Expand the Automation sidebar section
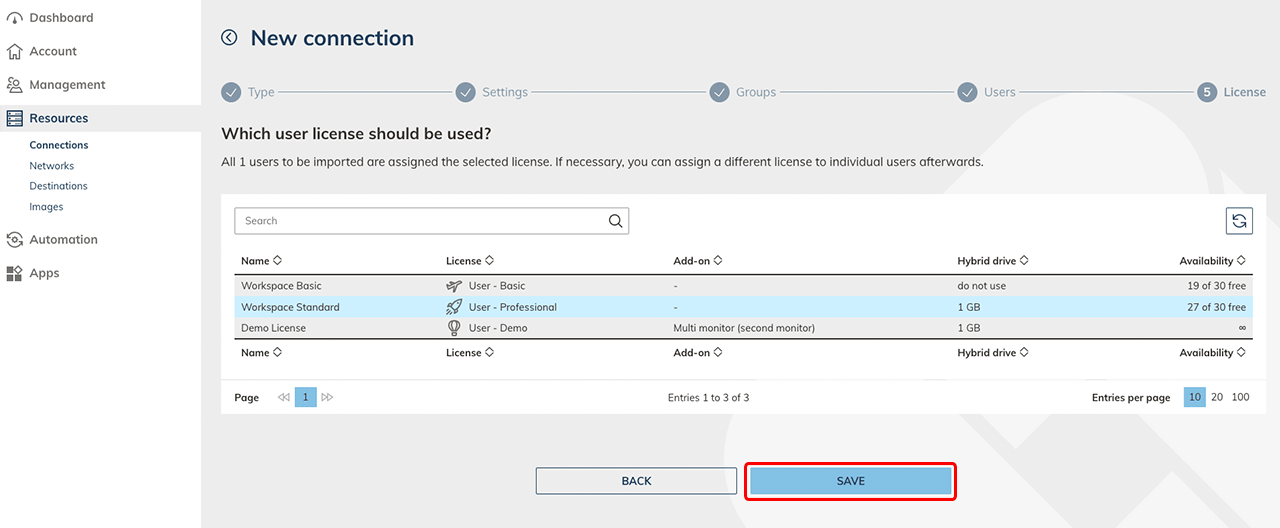This screenshot has height=528, width=1280. coord(63,240)
